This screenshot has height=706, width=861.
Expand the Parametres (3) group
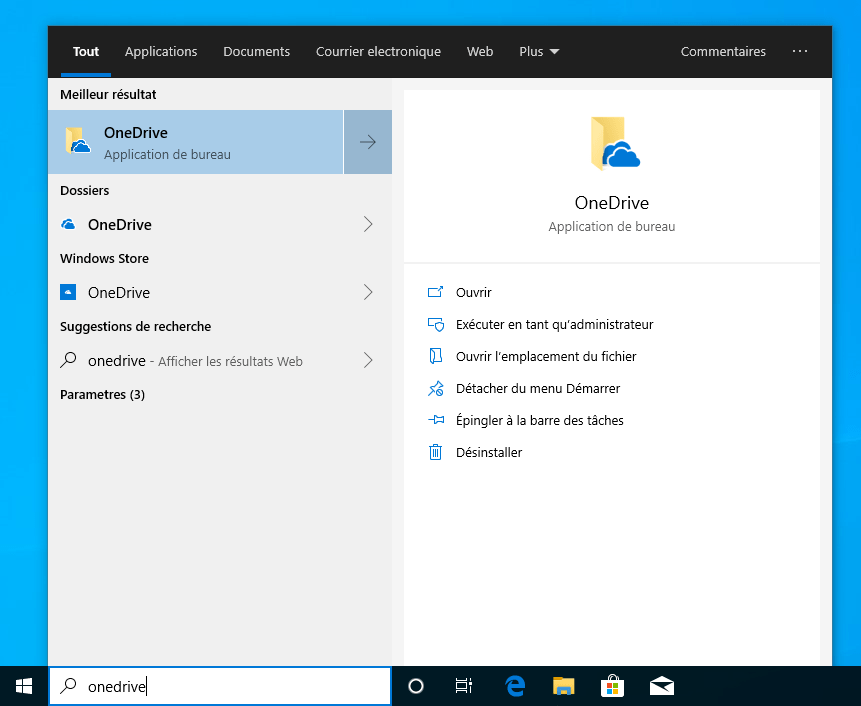[102, 395]
